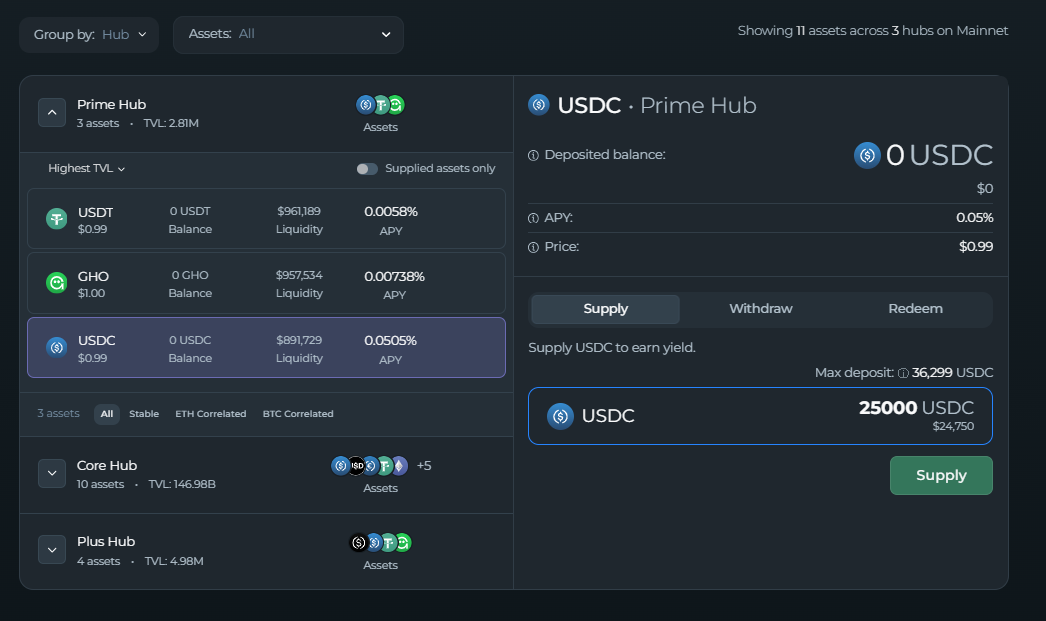The width and height of the screenshot is (1046, 621).
Task: Enable the Supplied assets only toggle
Action: tap(367, 169)
